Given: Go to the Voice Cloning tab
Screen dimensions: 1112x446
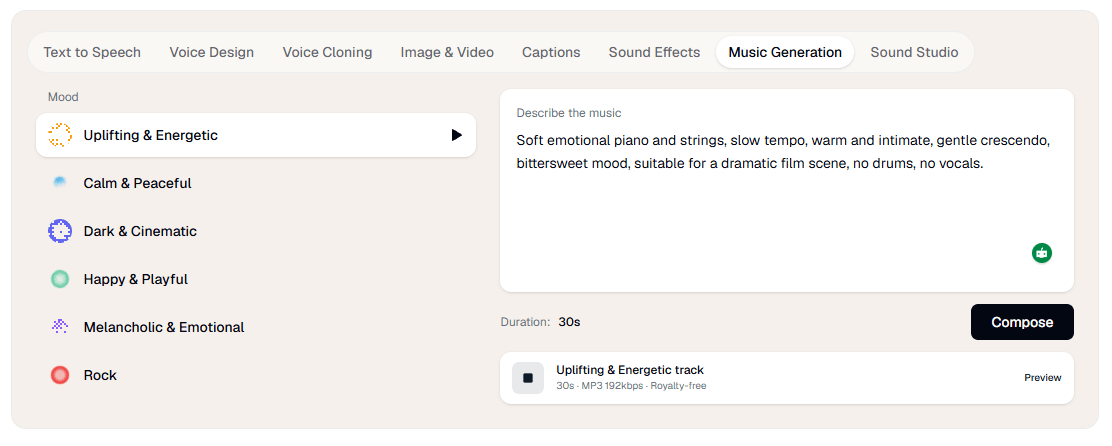Looking at the screenshot, I should pyautogui.click(x=327, y=52).
